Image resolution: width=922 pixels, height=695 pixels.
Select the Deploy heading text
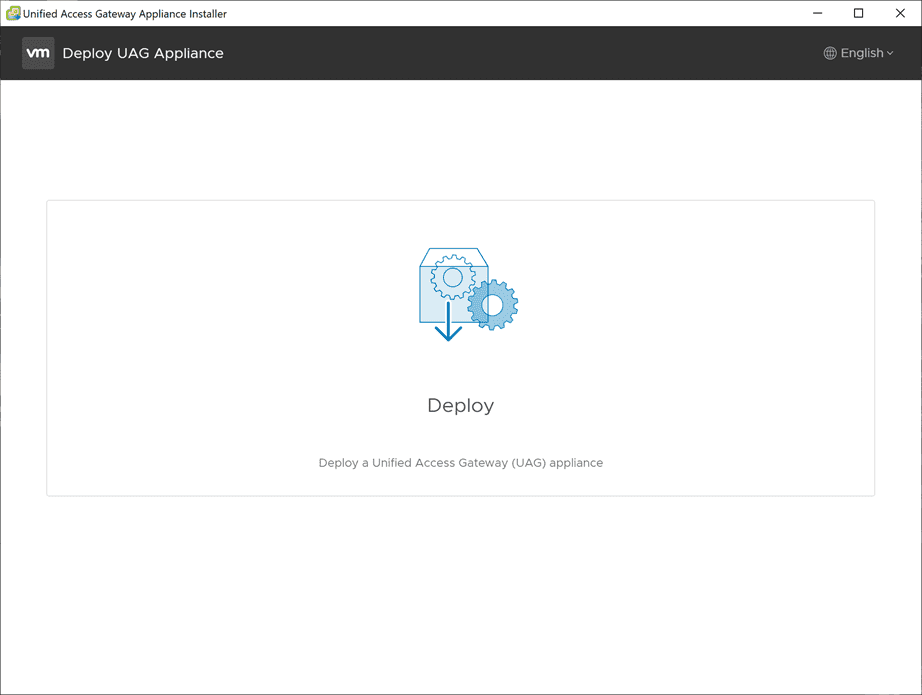point(460,406)
